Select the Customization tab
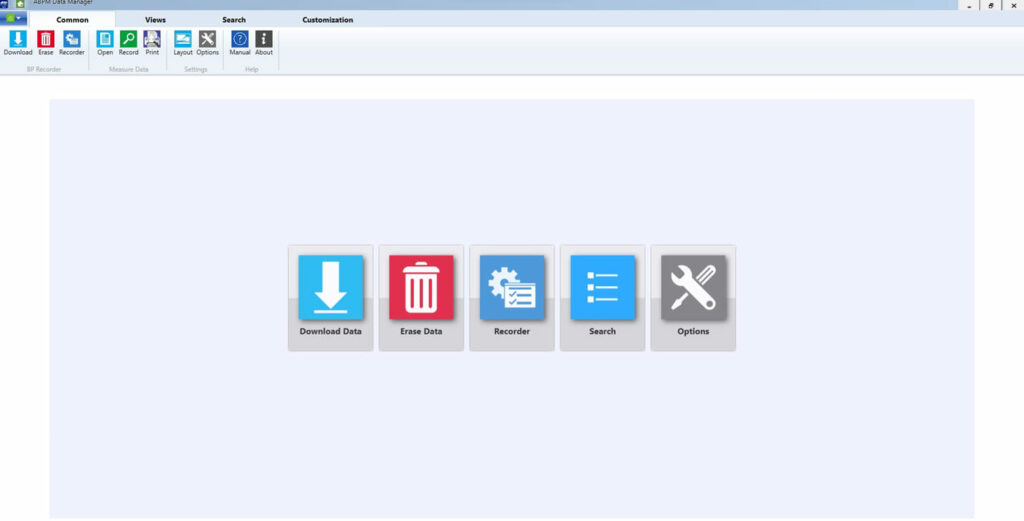The height and width of the screenshot is (521, 1024). point(328,20)
